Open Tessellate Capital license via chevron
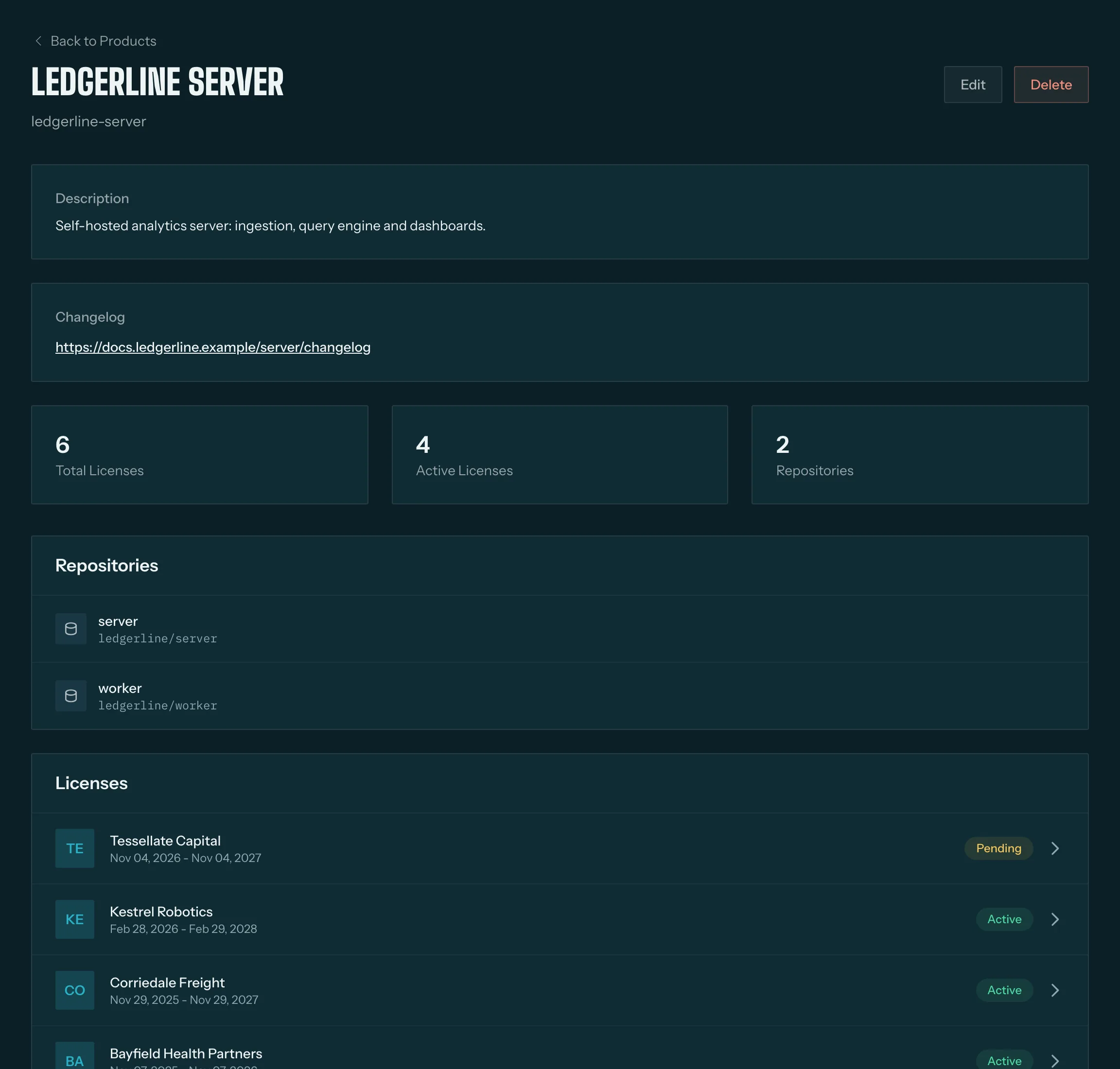Image resolution: width=1120 pixels, height=1069 pixels. (x=1055, y=848)
